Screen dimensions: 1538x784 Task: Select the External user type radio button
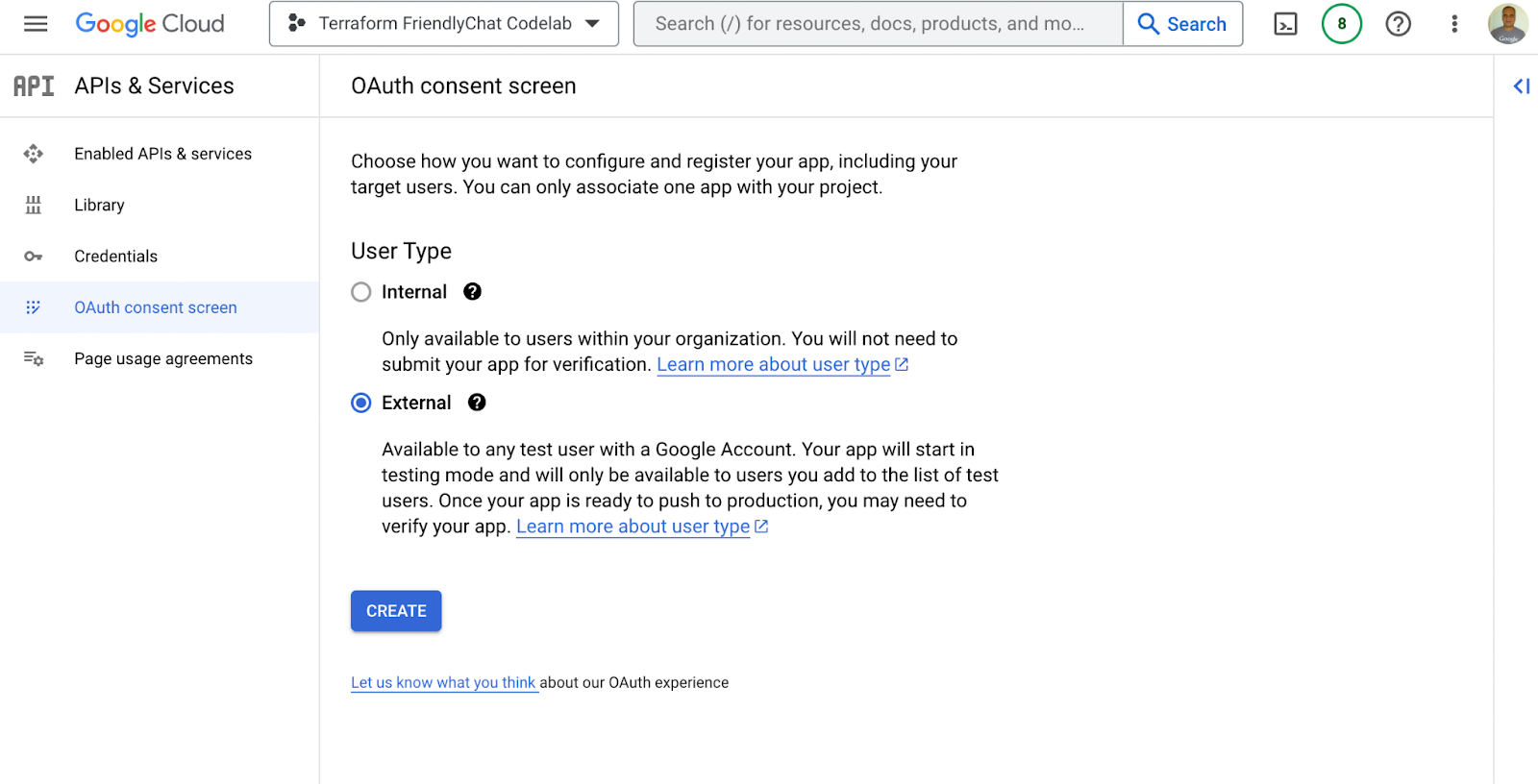pyautogui.click(x=361, y=403)
